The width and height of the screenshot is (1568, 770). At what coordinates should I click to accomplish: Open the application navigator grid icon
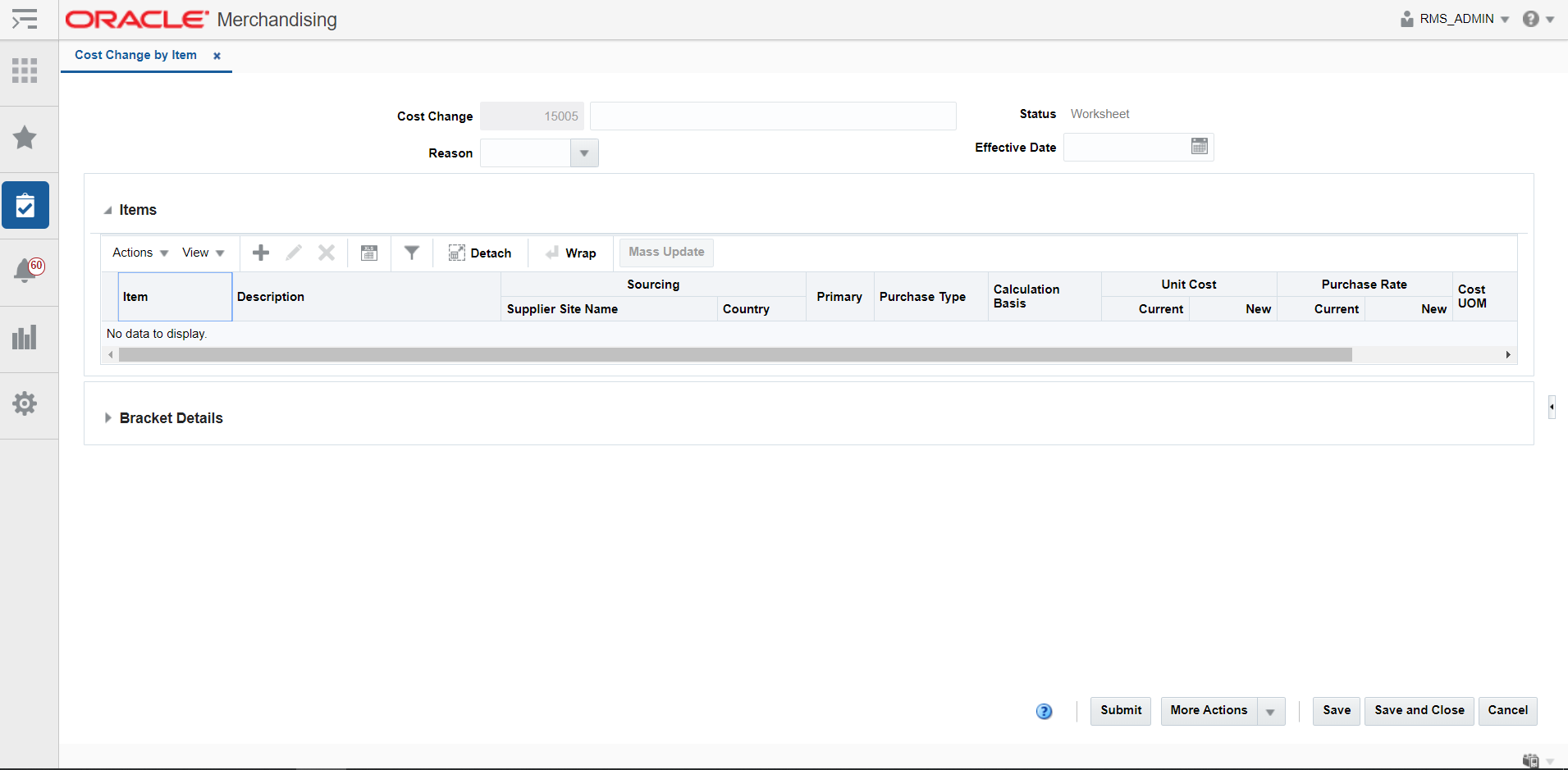(25, 71)
